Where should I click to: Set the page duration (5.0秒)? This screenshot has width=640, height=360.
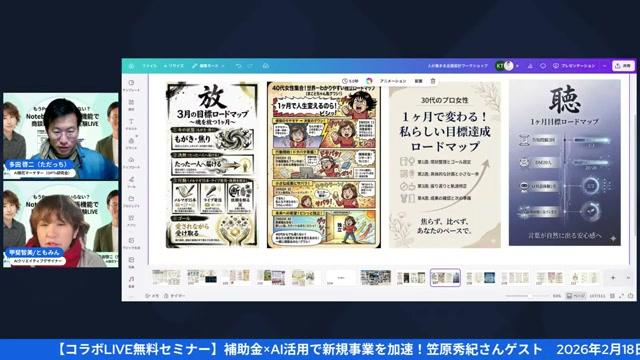pos(350,81)
